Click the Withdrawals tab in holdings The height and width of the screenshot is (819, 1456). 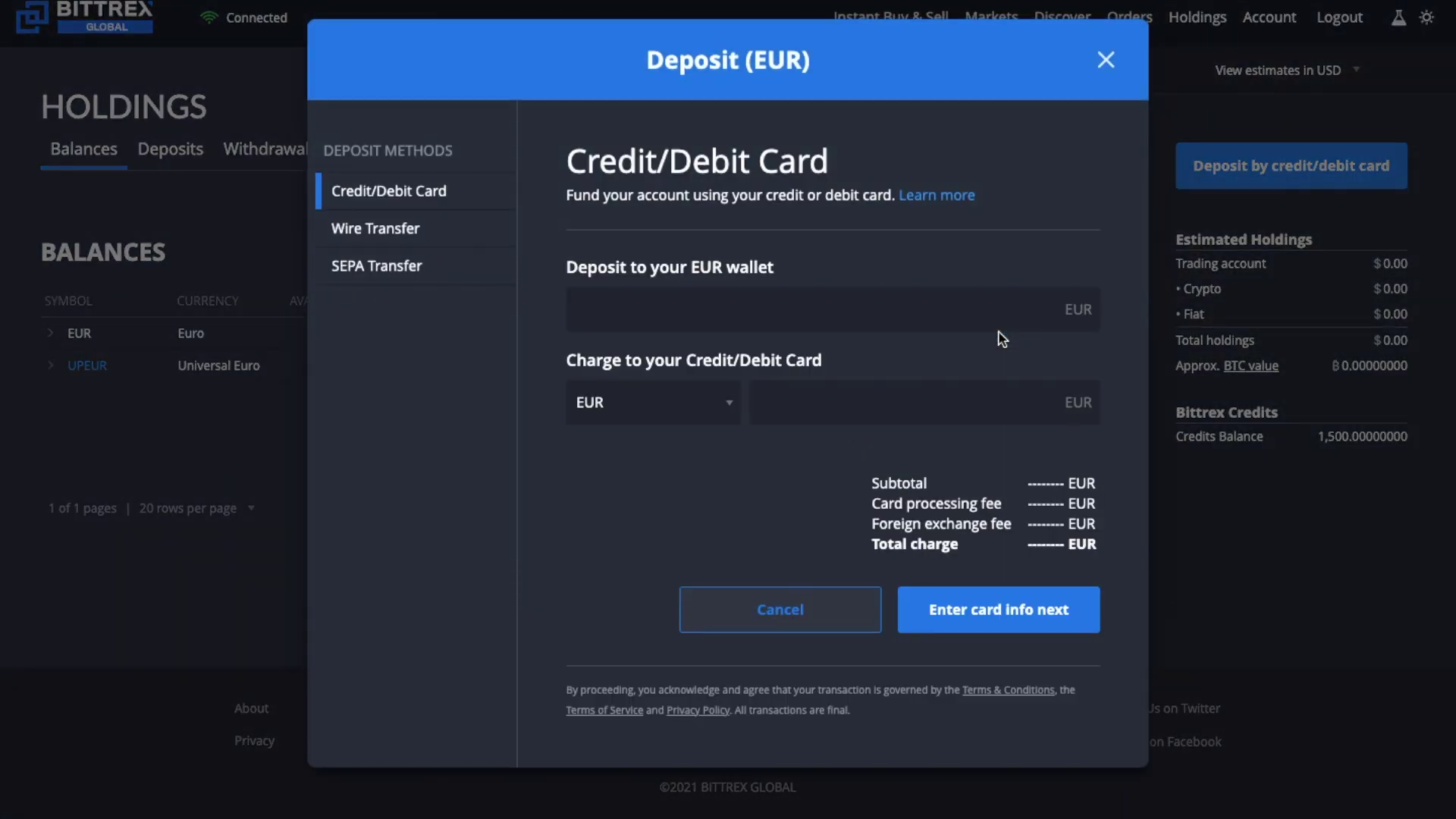tap(270, 149)
